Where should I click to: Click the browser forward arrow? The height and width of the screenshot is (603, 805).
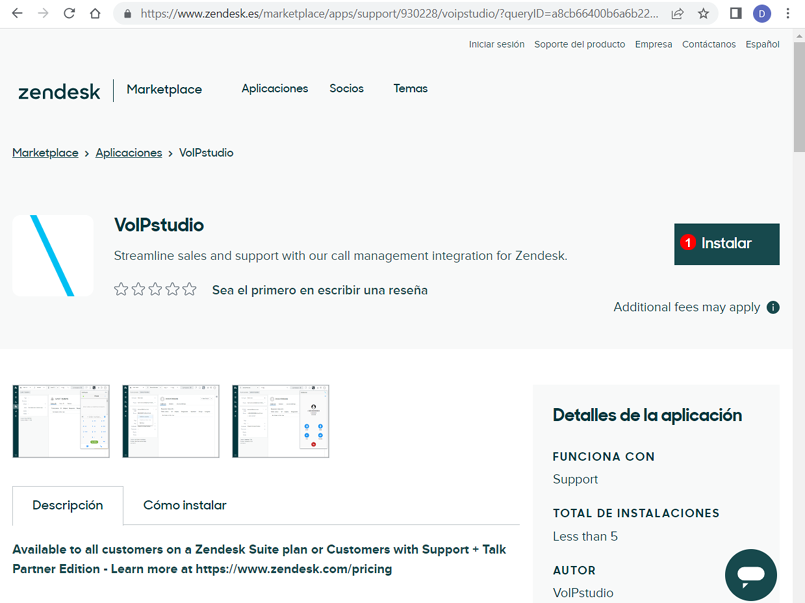43,13
